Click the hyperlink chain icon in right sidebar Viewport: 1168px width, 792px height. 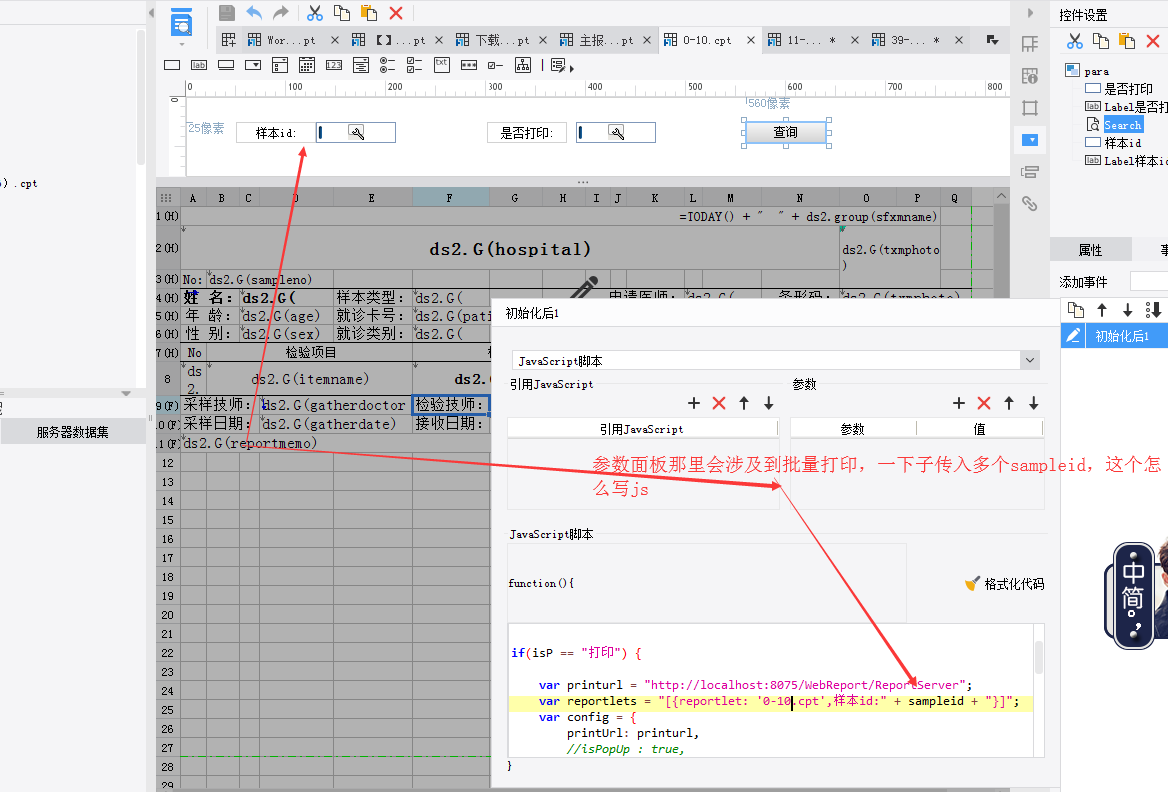(x=1029, y=203)
